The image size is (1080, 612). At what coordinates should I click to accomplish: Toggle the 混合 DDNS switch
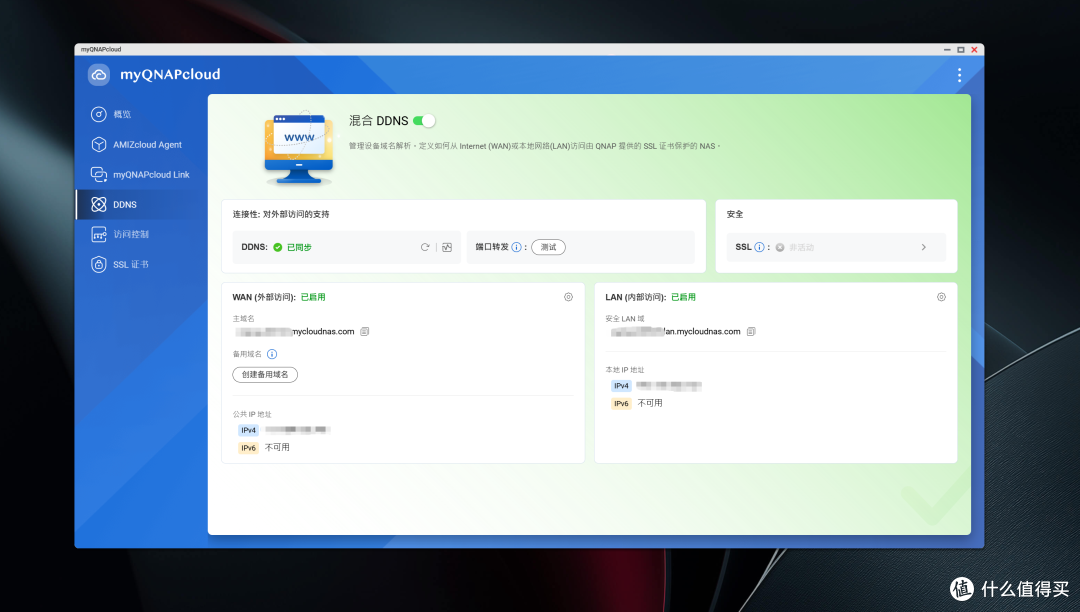point(424,120)
